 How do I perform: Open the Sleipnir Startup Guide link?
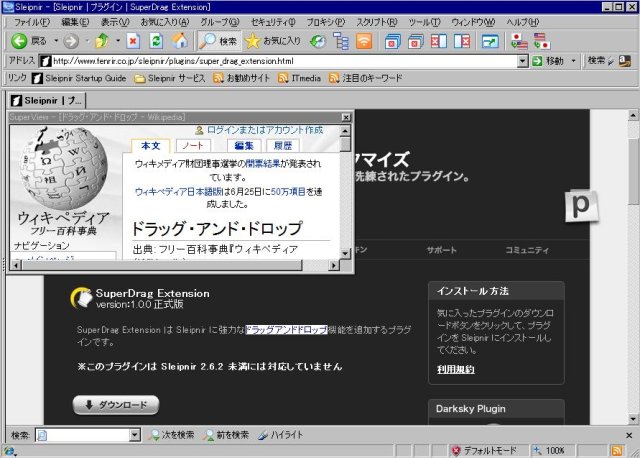(79, 78)
